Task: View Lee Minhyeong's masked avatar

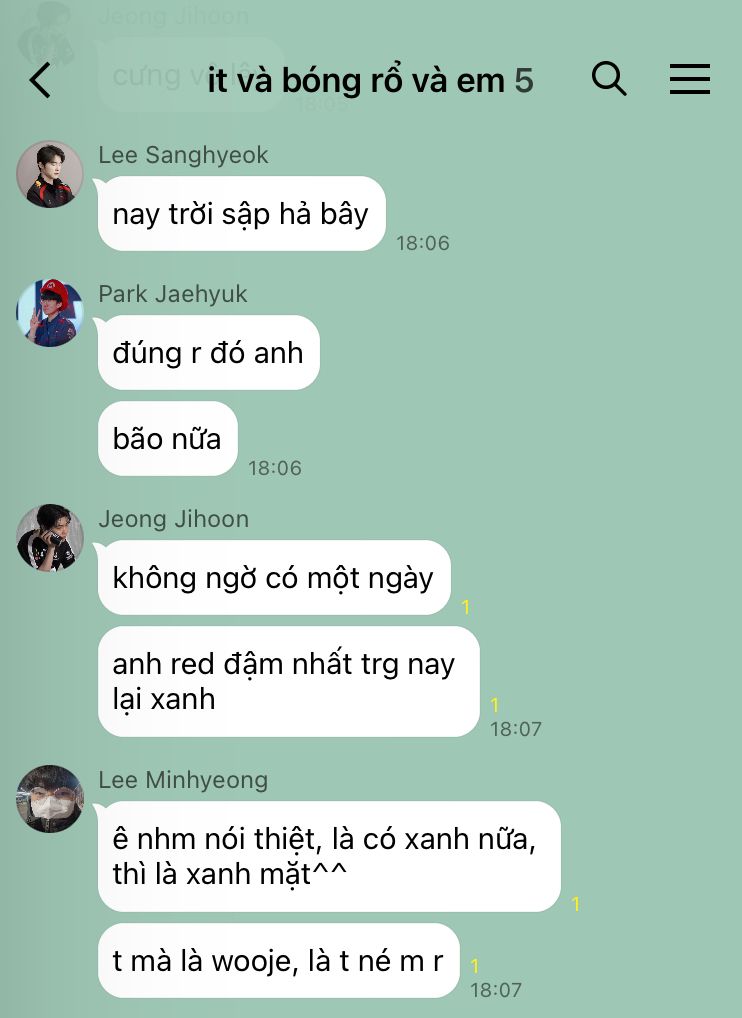Action: tap(49, 799)
